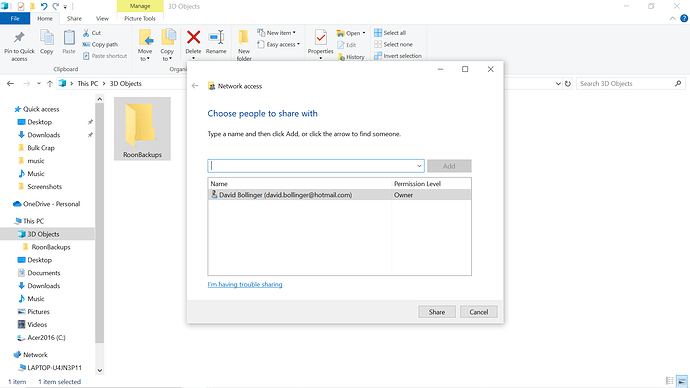690x388 pixels.
Task: Click the navigation pane scrollbar down arrow
Action: pos(99,370)
